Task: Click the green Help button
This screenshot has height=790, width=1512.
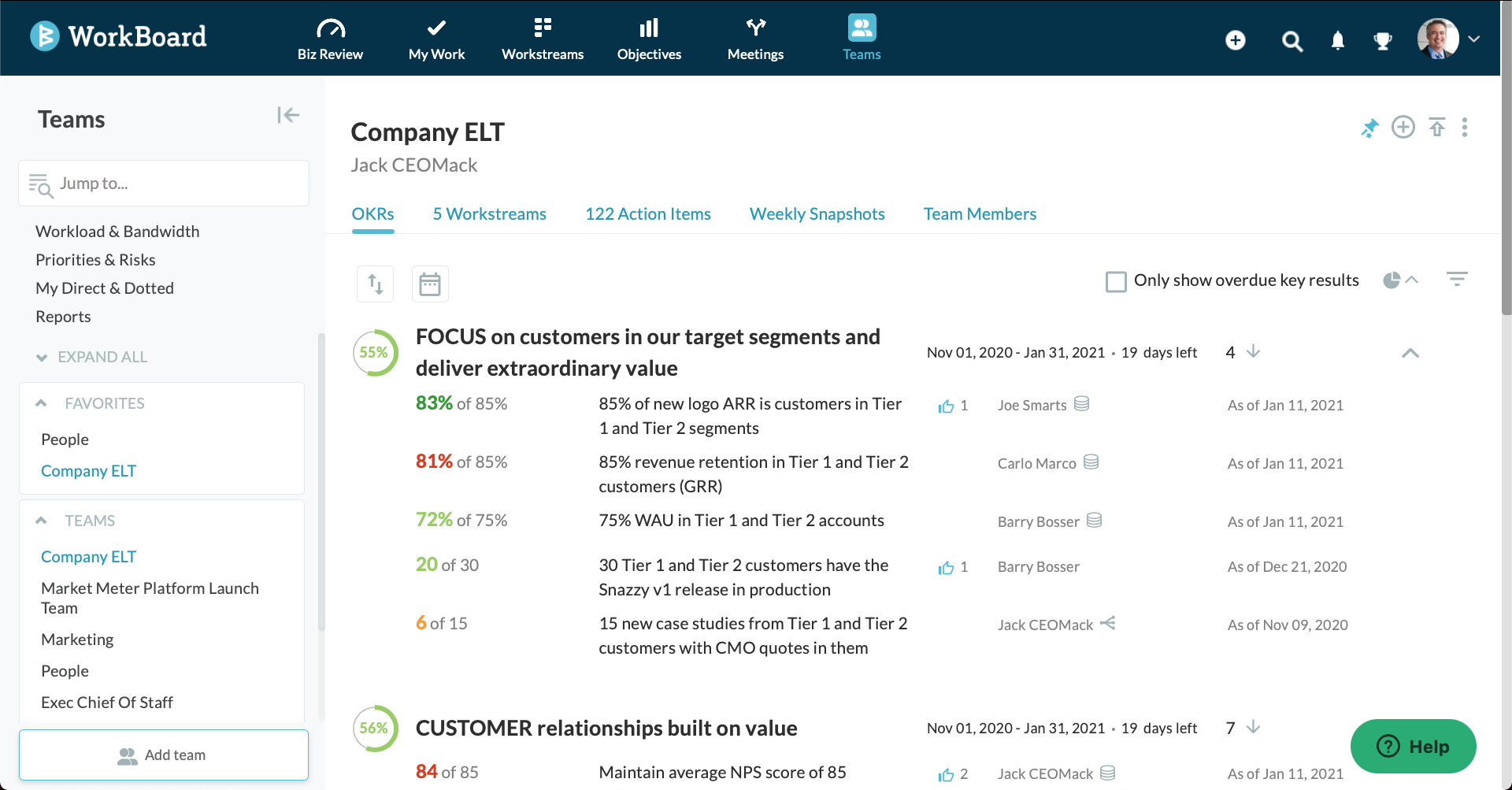Action: [1413, 746]
